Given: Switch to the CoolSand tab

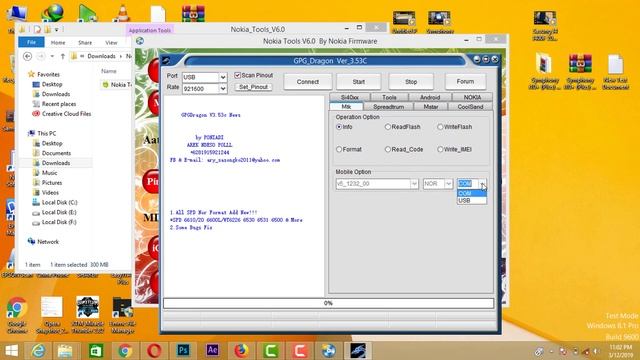Looking at the screenshot, I should [x=470, y=107].
